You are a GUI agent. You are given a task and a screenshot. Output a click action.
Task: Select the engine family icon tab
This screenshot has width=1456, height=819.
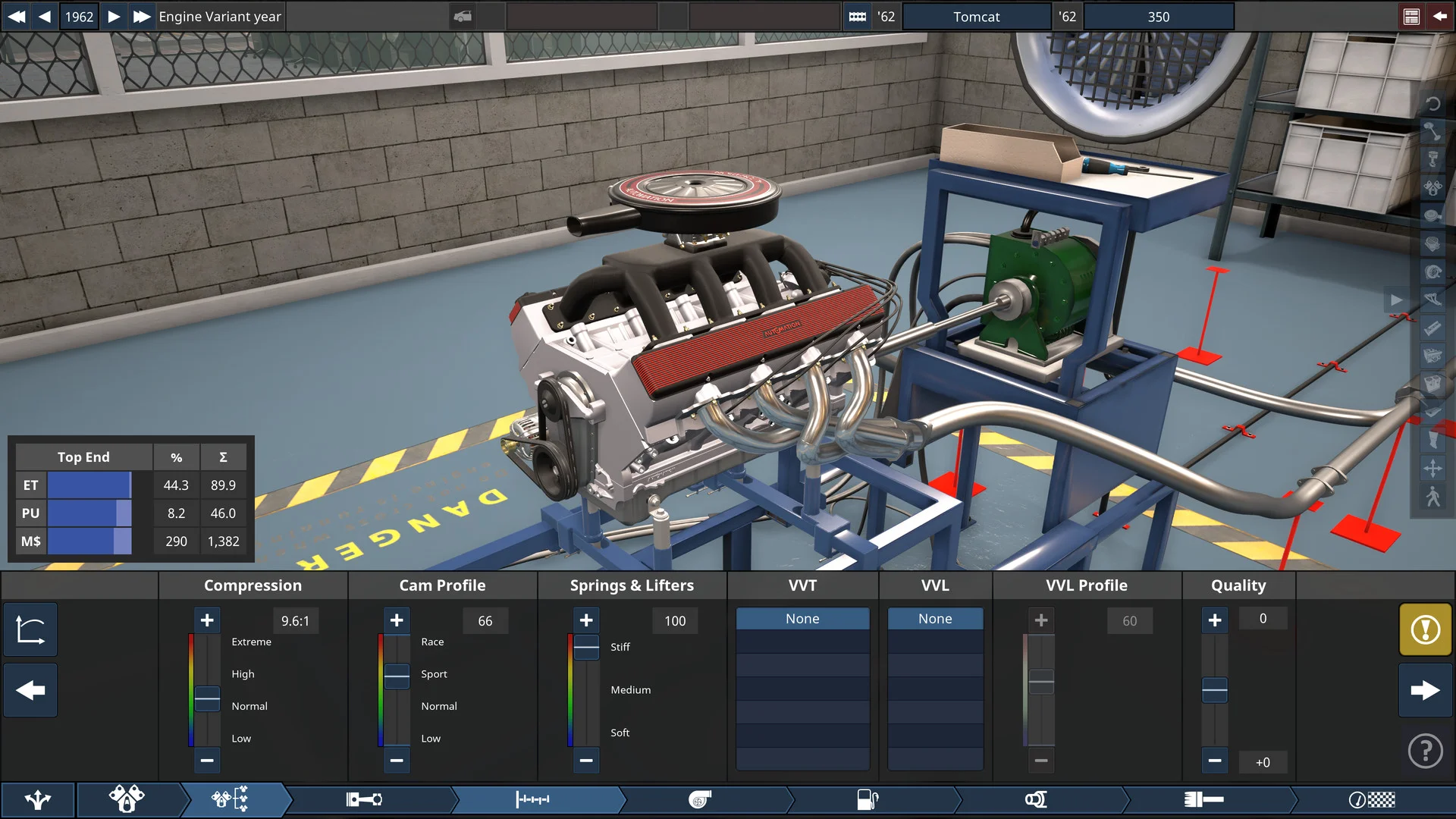127,799
